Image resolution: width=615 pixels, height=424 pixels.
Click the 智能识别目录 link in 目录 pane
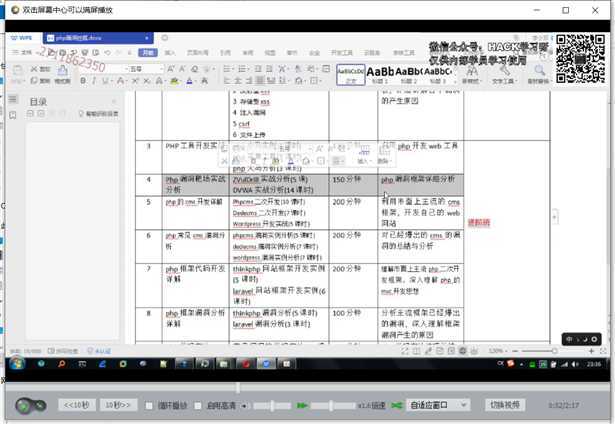tap(98, 114)
